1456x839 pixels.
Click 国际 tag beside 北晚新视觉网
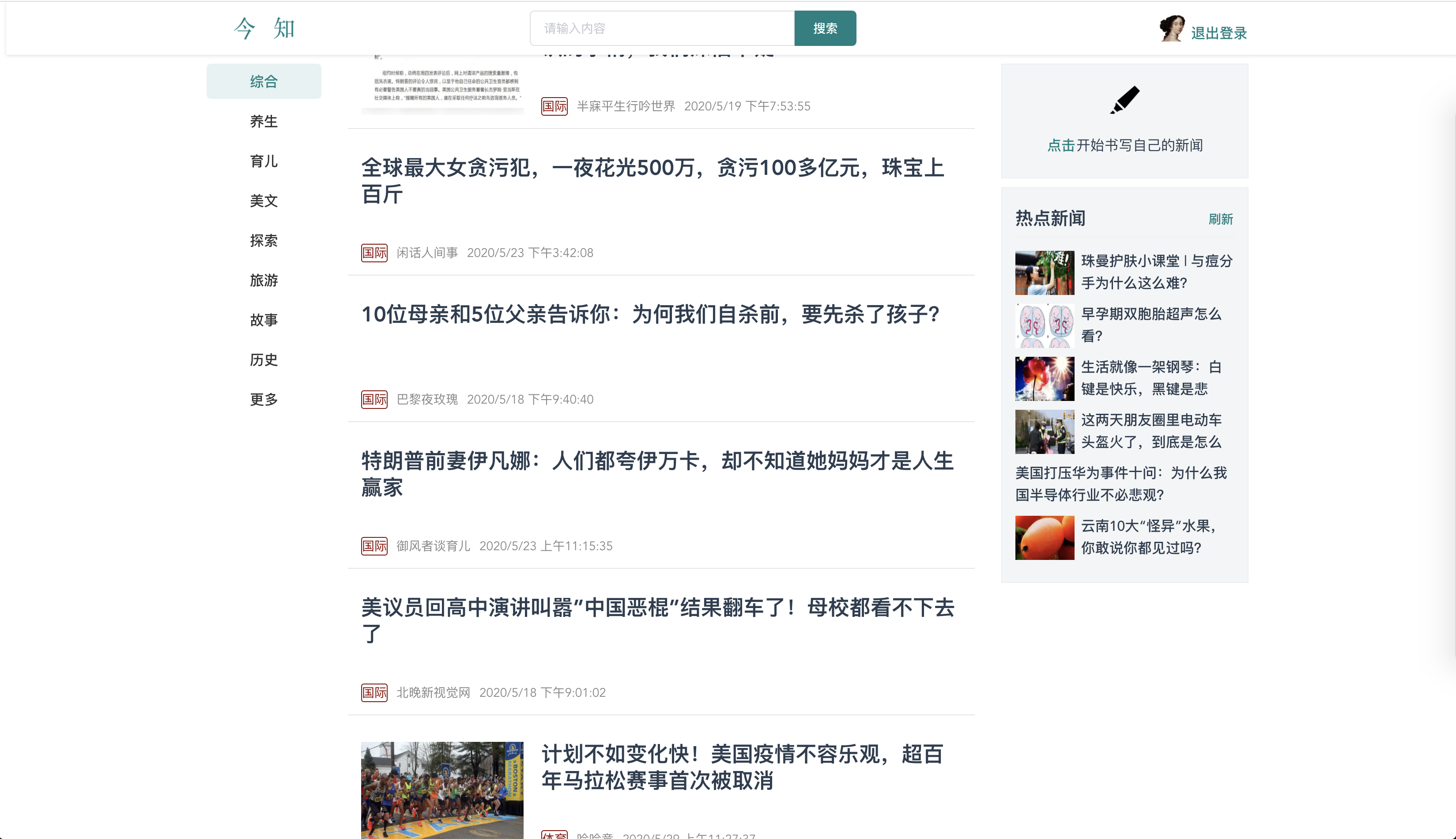(x=374, y=692)
